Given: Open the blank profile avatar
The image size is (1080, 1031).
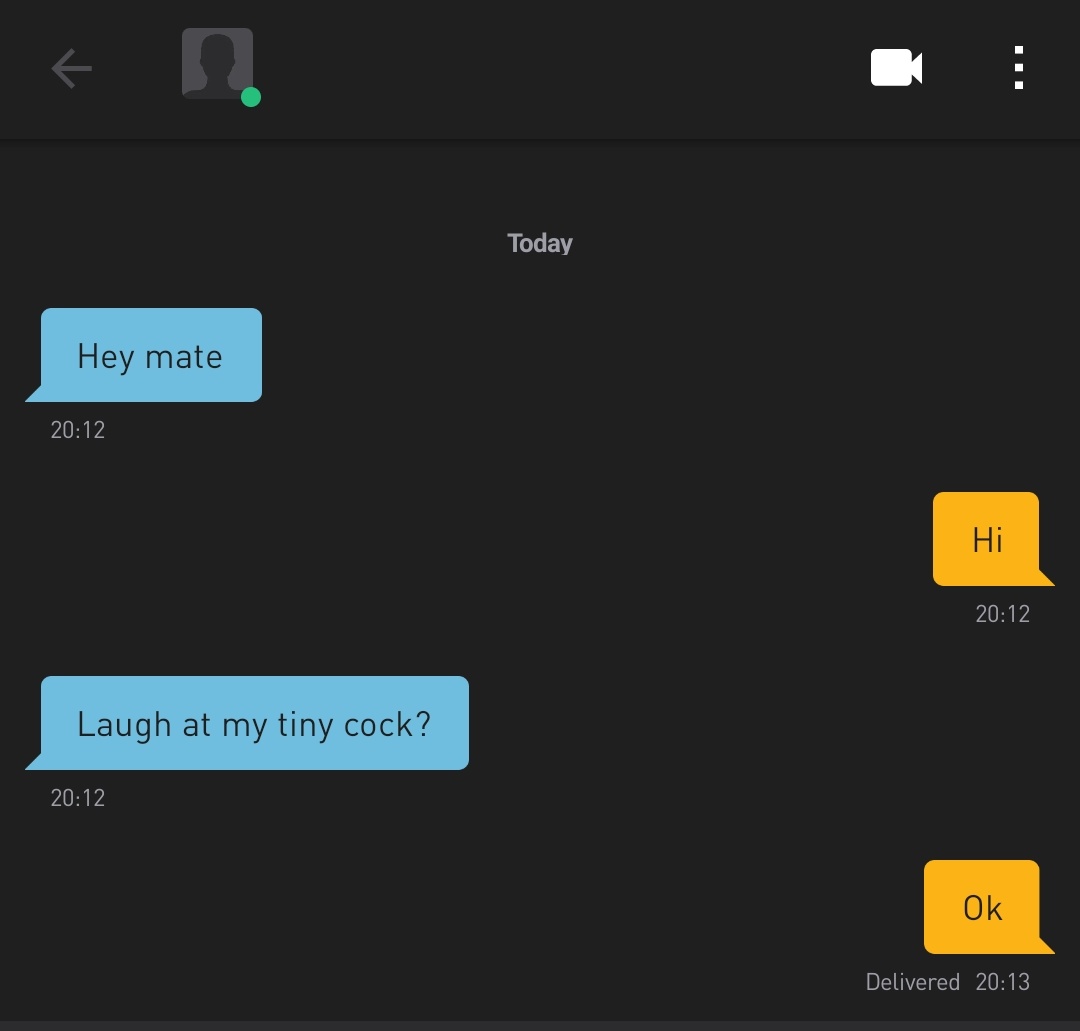Looking at the screenshot, I should 217,63.
